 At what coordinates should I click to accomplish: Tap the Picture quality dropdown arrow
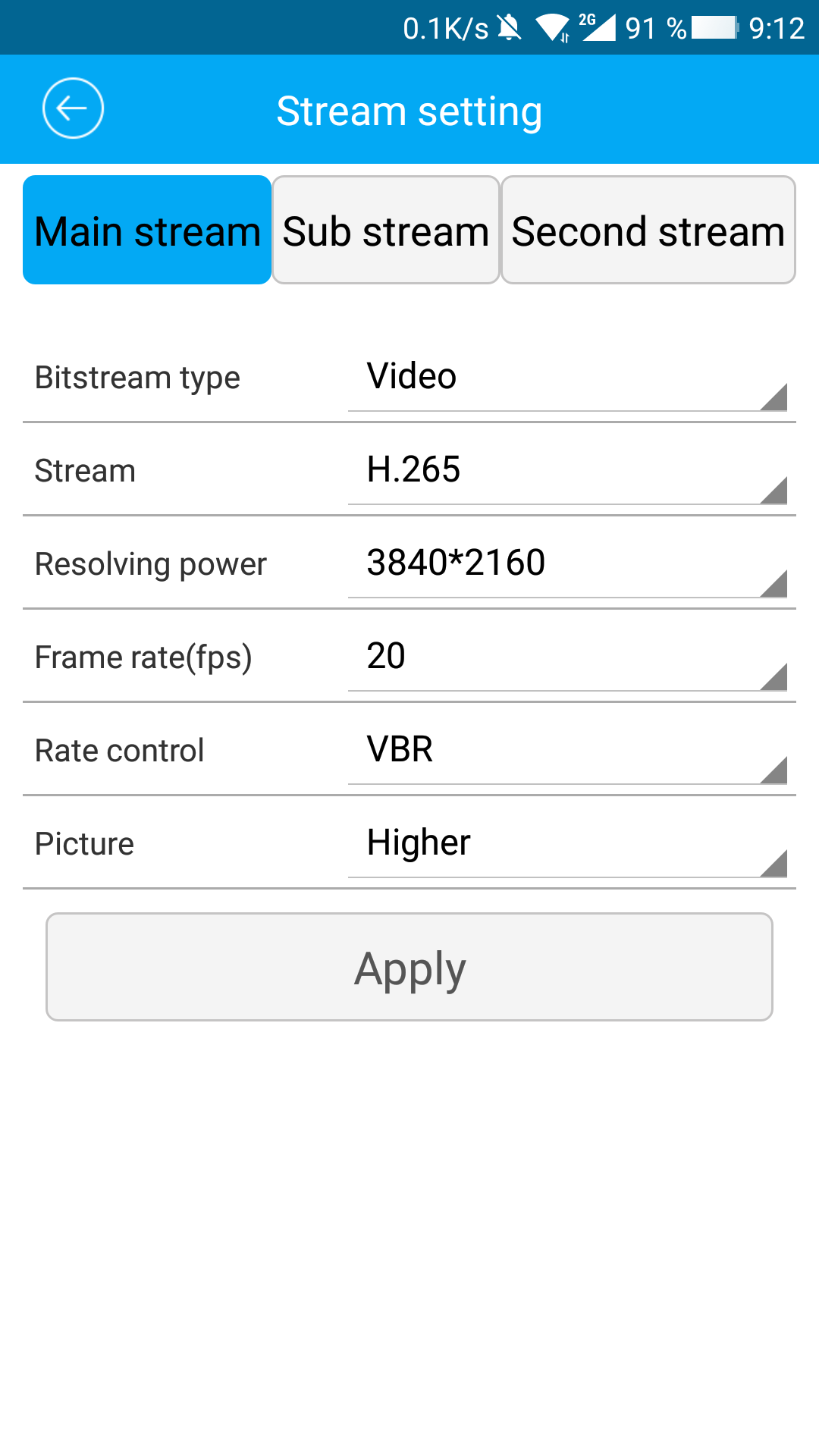[x=773, y=863]
